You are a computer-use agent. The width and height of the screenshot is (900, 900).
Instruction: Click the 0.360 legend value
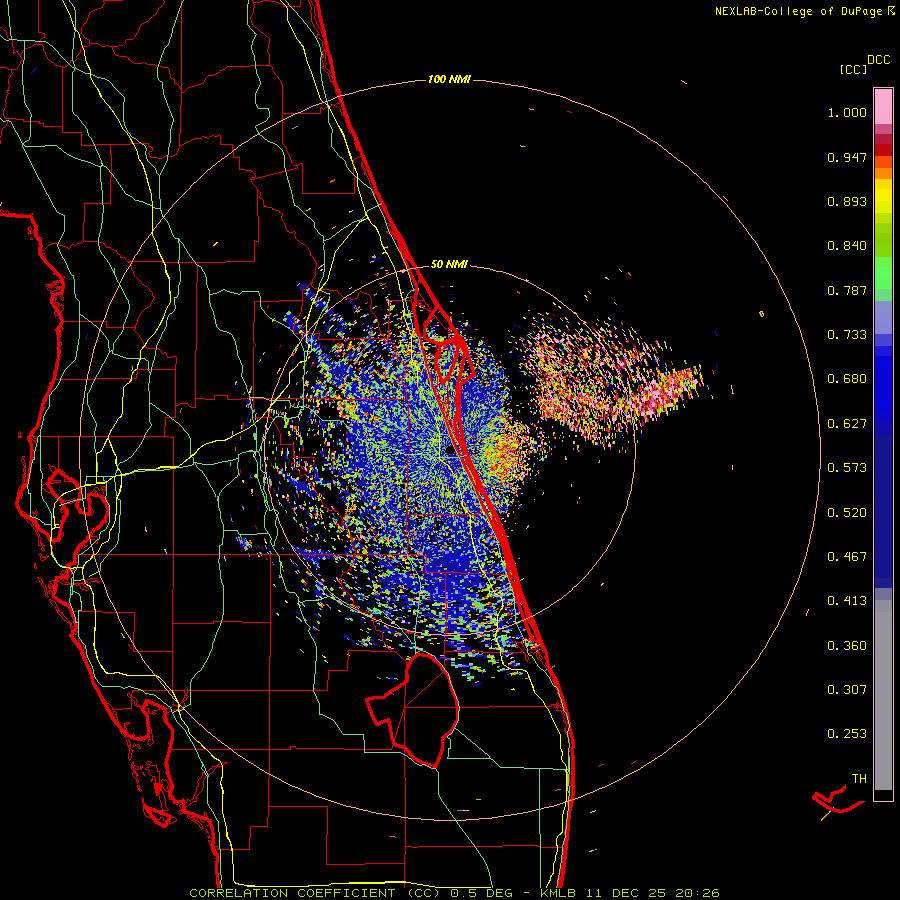pos(847,646)
